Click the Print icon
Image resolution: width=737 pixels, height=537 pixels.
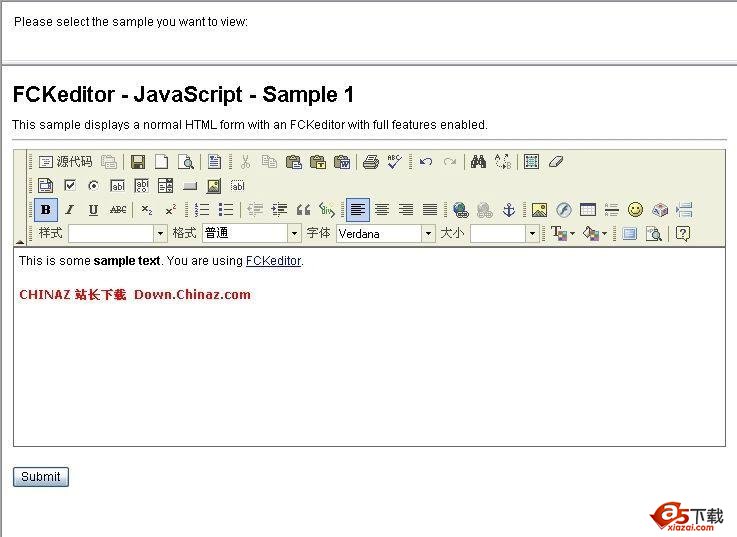pyautogui.click(x=371, y=162)
